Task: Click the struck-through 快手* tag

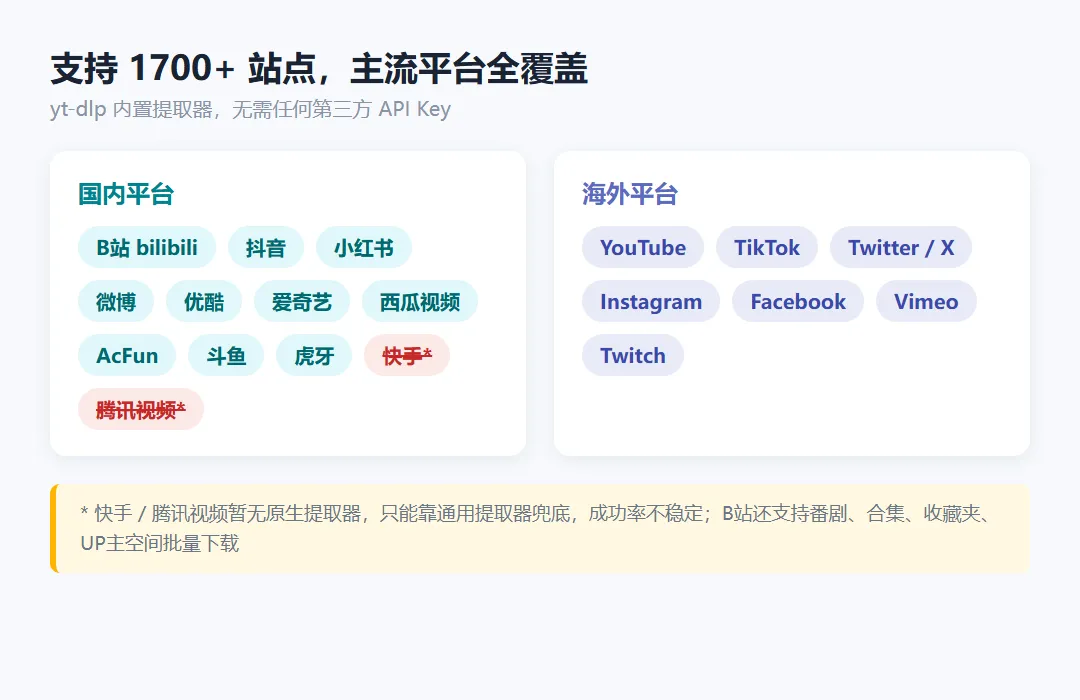Action: (x=407, y=356)
